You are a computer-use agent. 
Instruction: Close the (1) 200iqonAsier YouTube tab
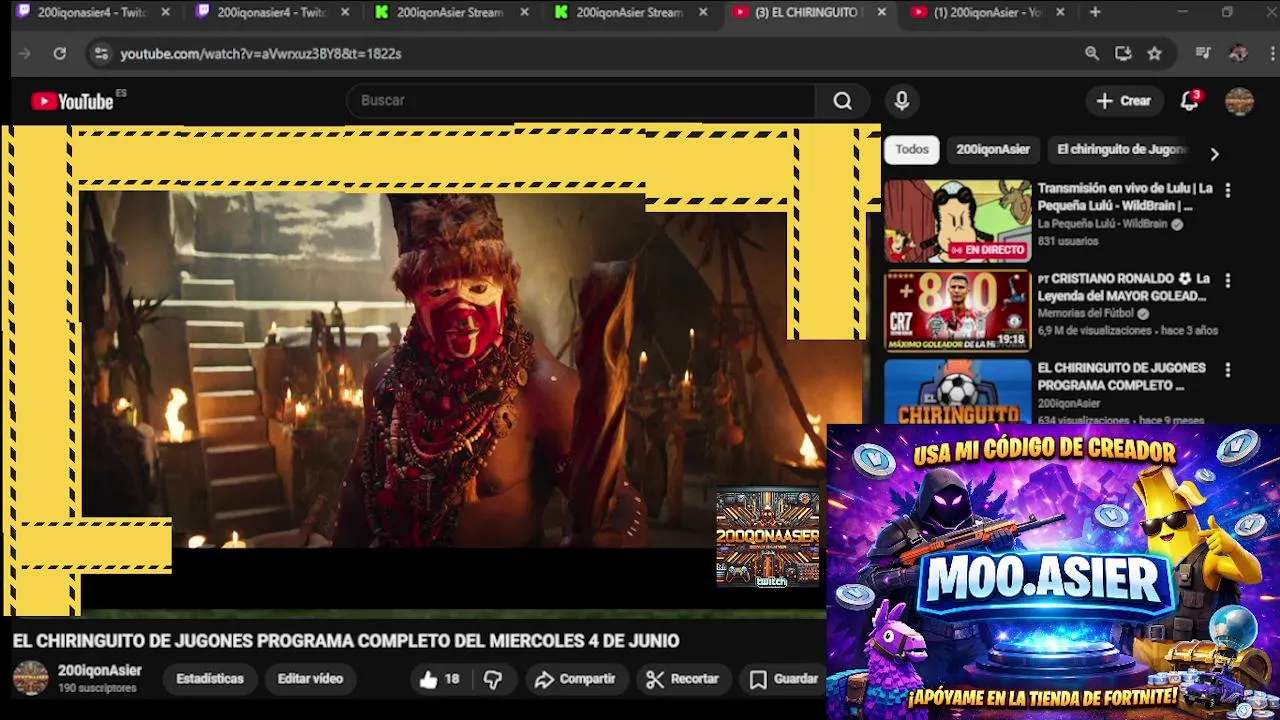(1060, 12)
